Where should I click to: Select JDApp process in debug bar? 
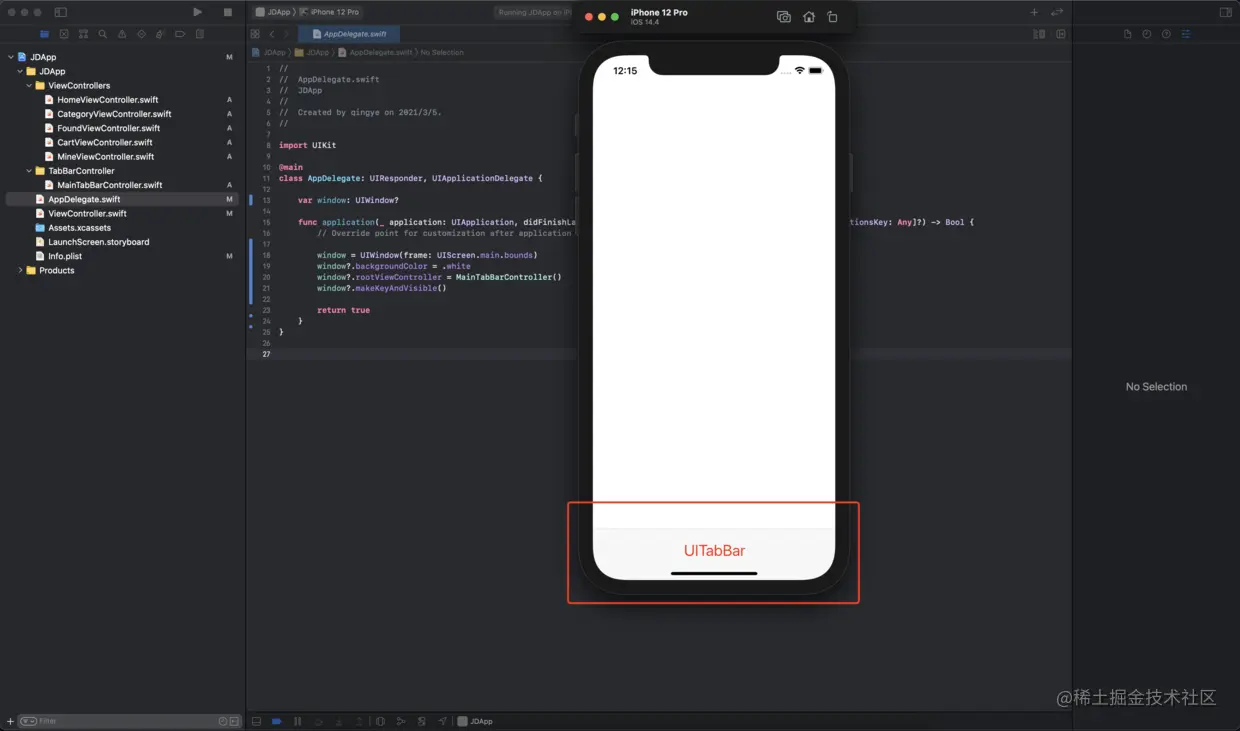476,721
